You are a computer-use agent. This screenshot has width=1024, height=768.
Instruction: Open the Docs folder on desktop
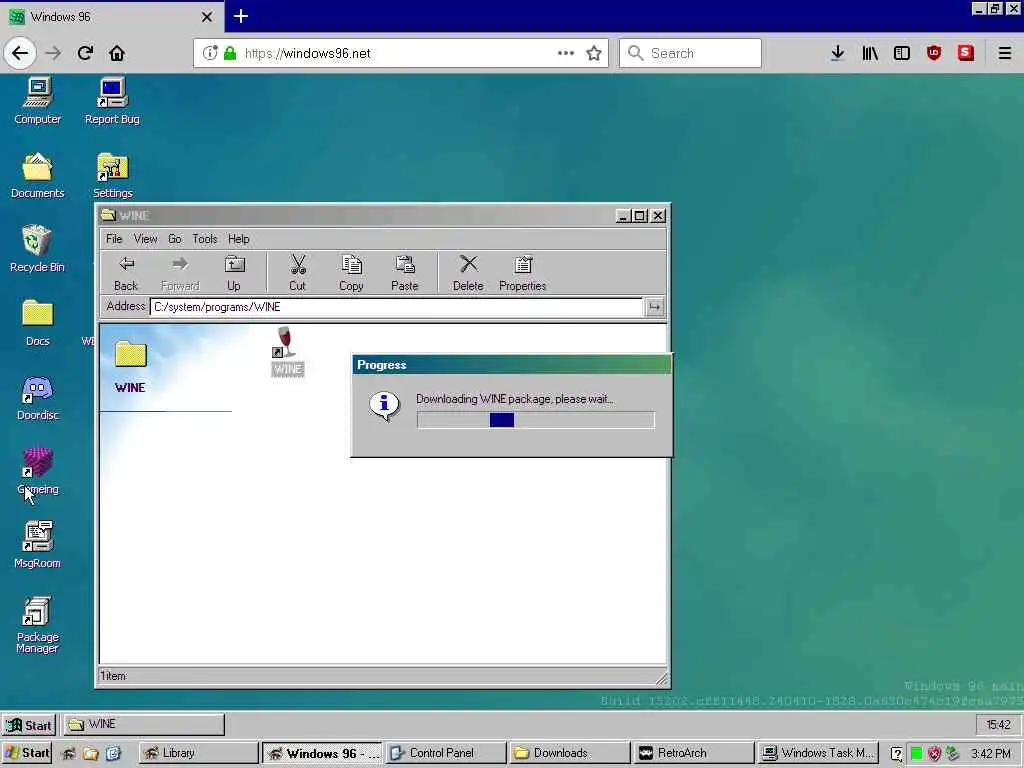pyautogui.click(x=38, y=323)
